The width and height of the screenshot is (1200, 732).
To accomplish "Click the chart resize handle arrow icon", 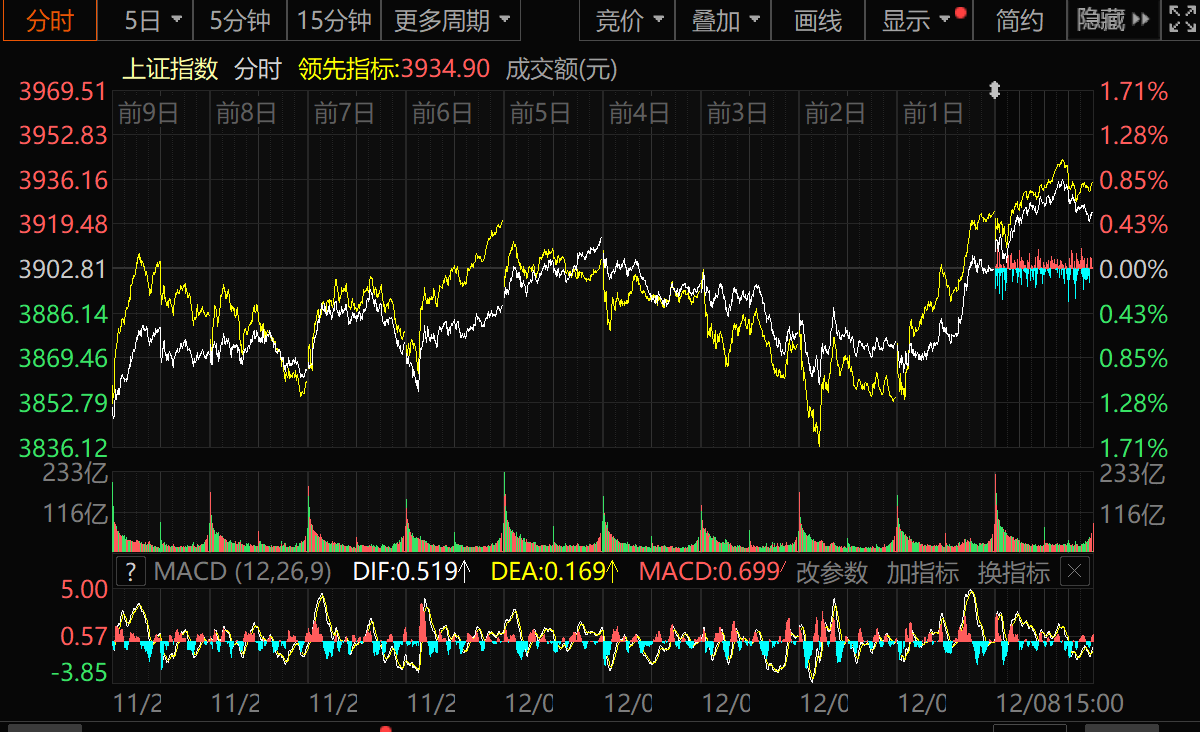I will [994, 90].
